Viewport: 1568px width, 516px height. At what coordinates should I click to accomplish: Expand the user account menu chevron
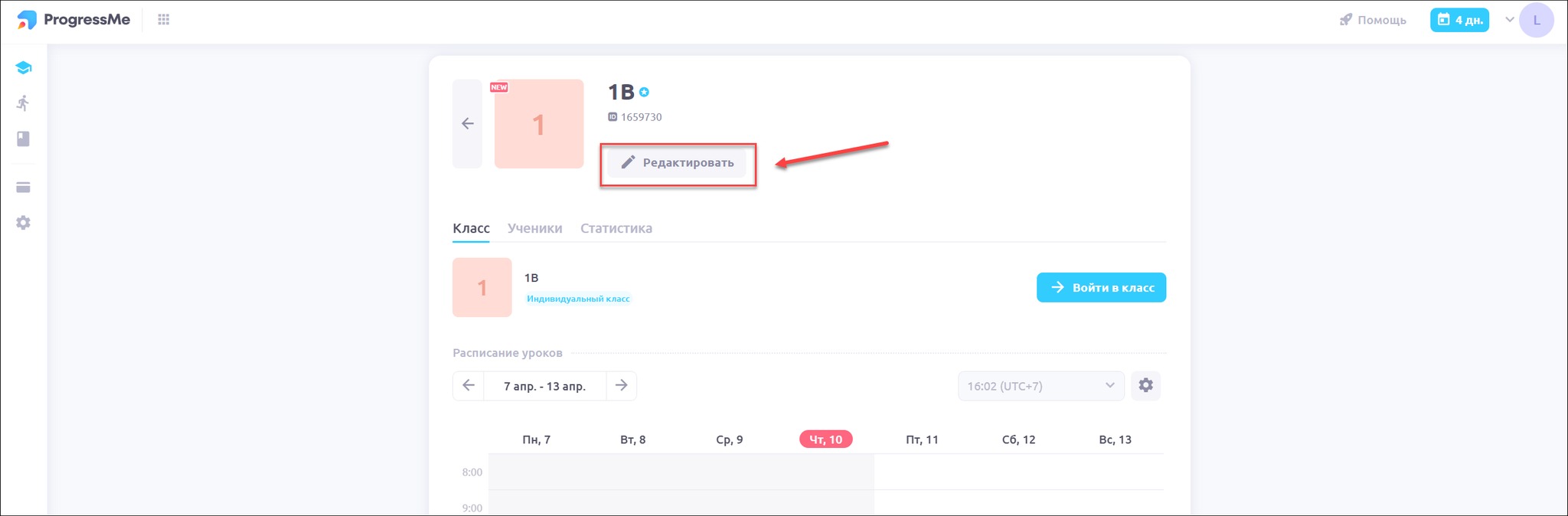point(1510,20)
